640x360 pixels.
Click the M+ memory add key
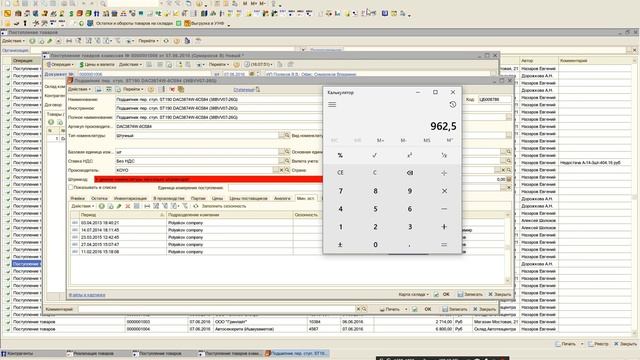coord(380,140)
